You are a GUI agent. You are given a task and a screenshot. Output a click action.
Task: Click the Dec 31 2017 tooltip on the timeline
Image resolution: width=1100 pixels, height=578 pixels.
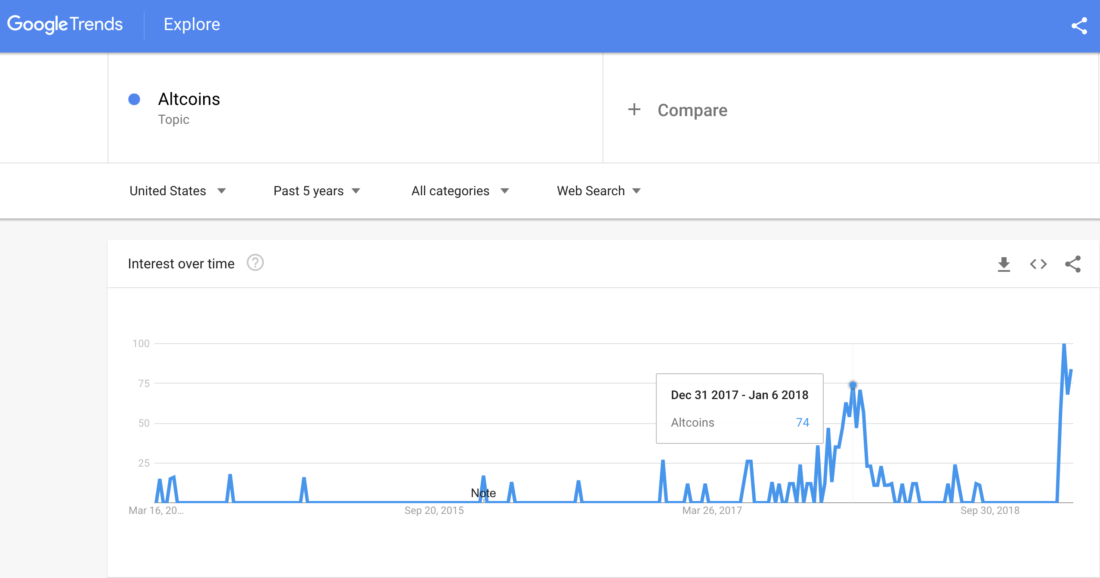(x=739, y=395)
